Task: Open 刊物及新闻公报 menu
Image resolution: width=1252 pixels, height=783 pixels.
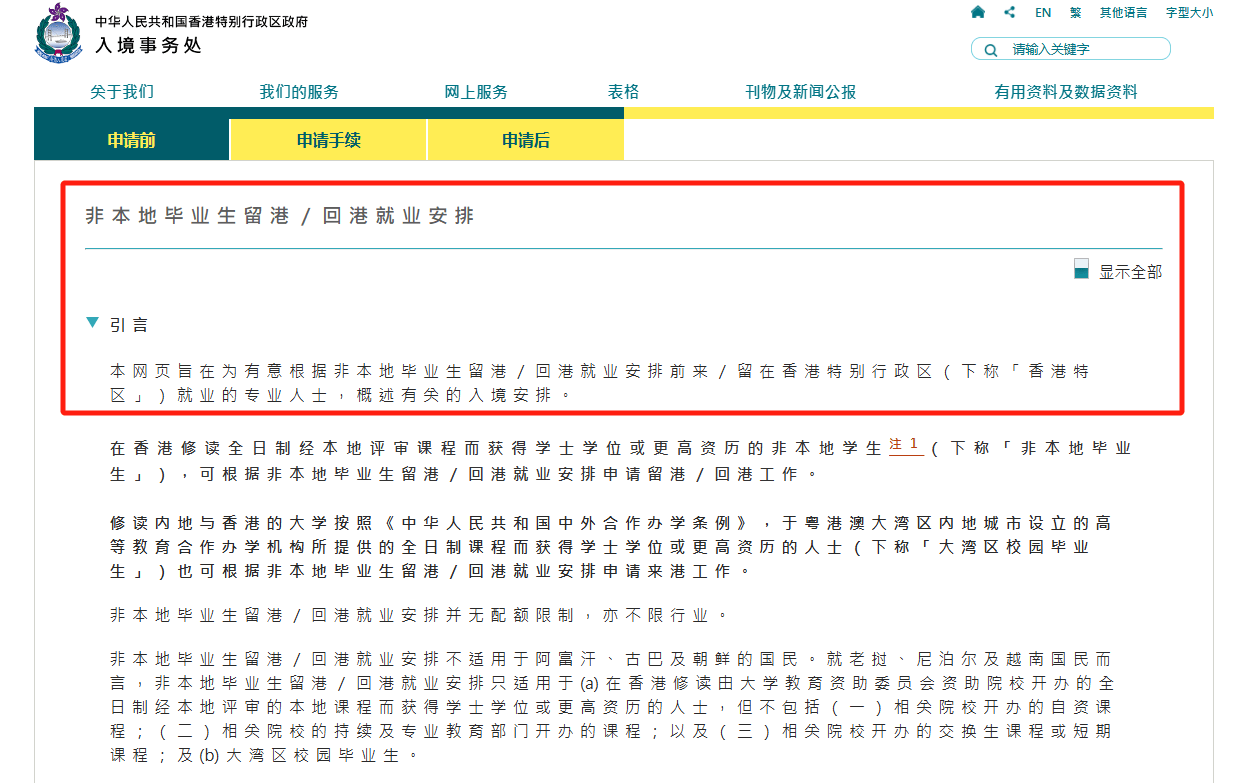Action: point(800,92)
